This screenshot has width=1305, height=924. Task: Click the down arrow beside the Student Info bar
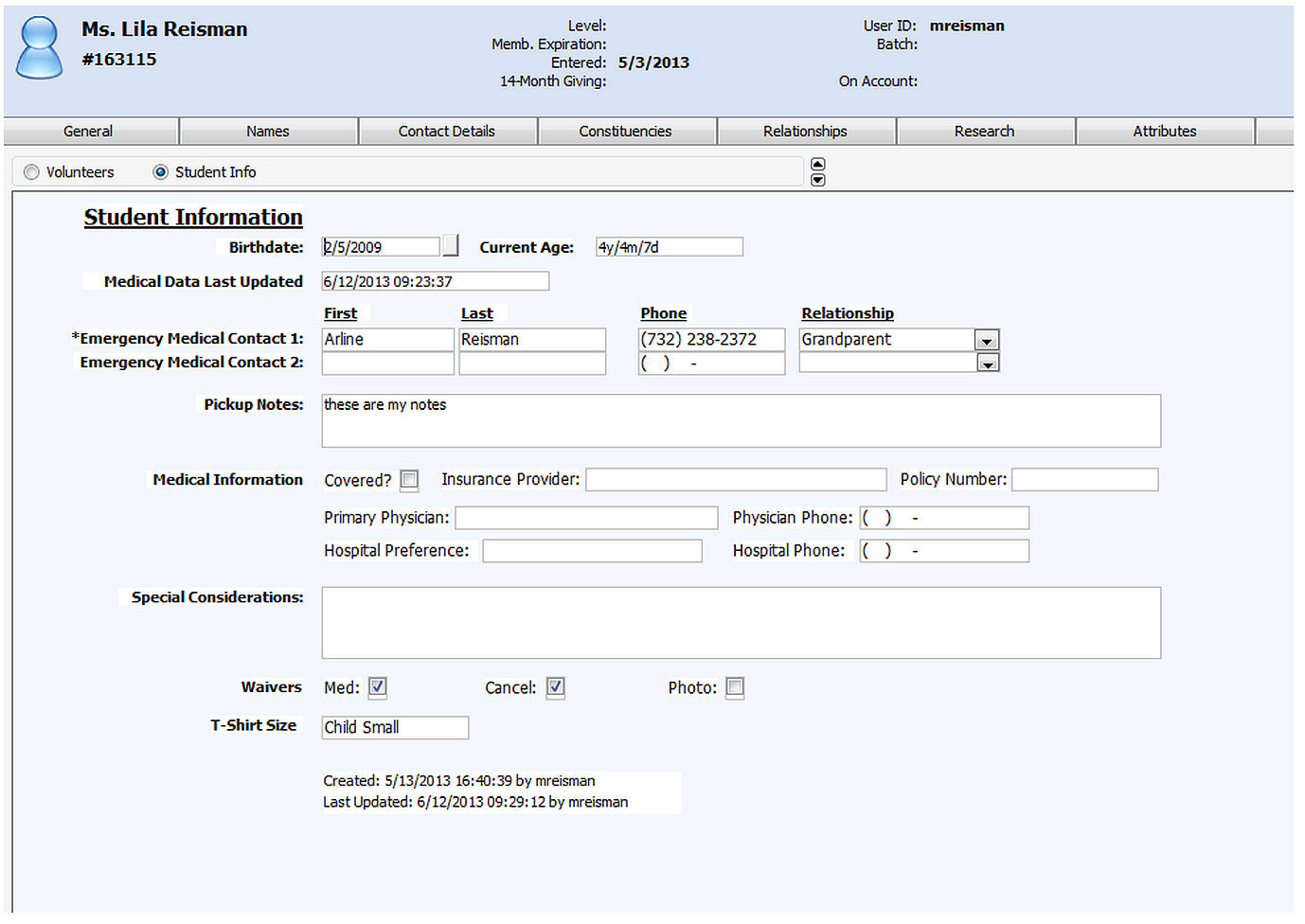point(818,180)
